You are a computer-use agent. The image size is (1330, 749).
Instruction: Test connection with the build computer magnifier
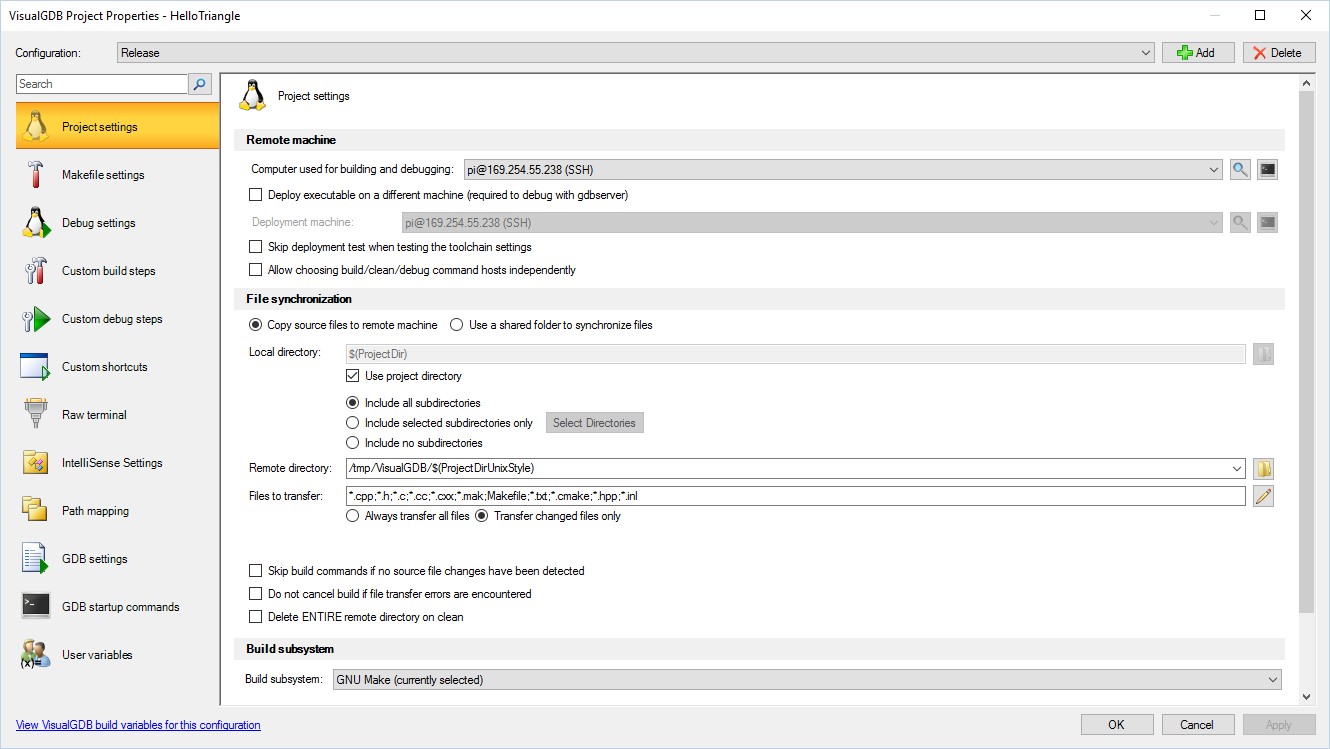pos(1240,169)
